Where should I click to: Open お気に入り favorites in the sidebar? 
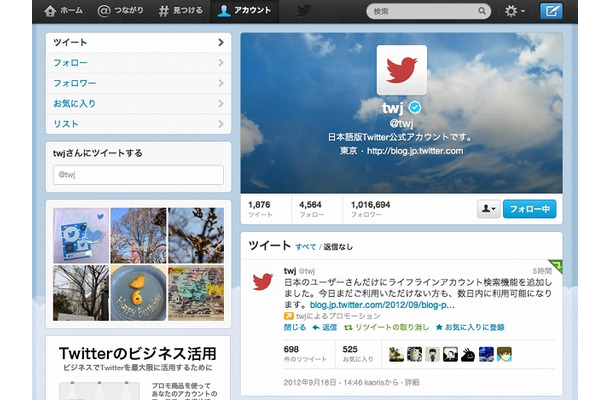[138, 104]
